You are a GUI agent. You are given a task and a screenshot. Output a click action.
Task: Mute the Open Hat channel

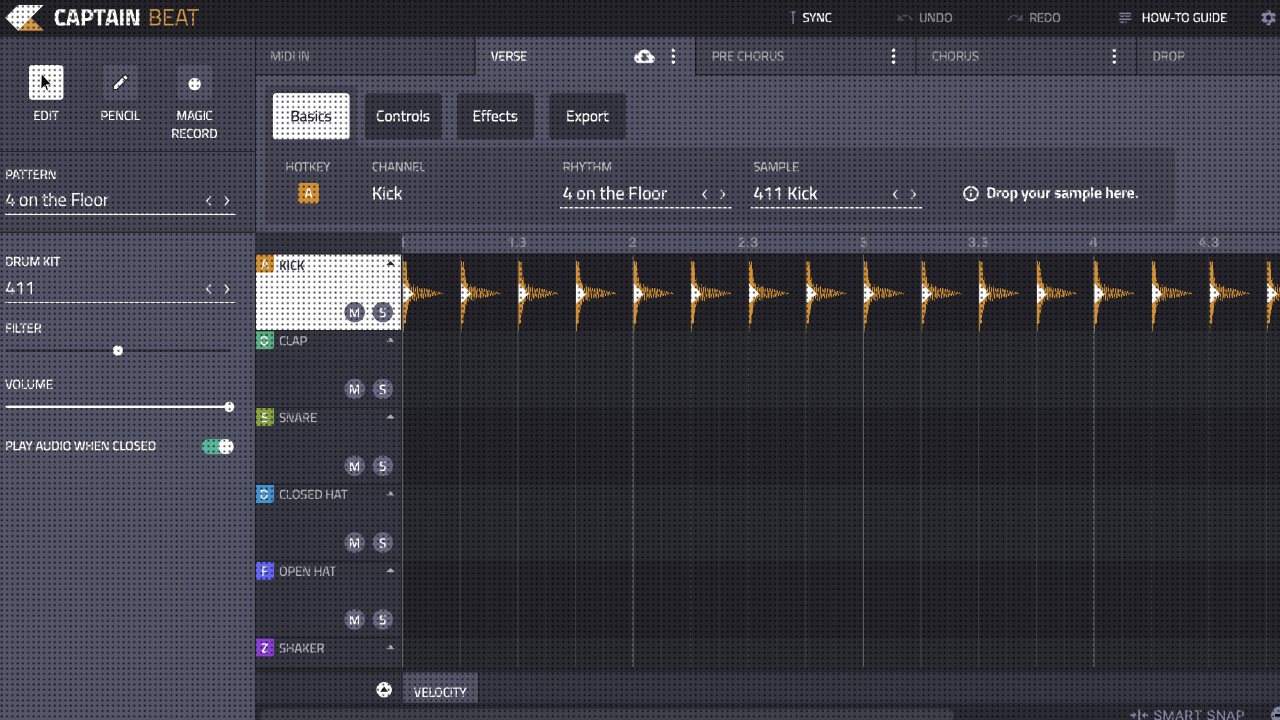354,620
